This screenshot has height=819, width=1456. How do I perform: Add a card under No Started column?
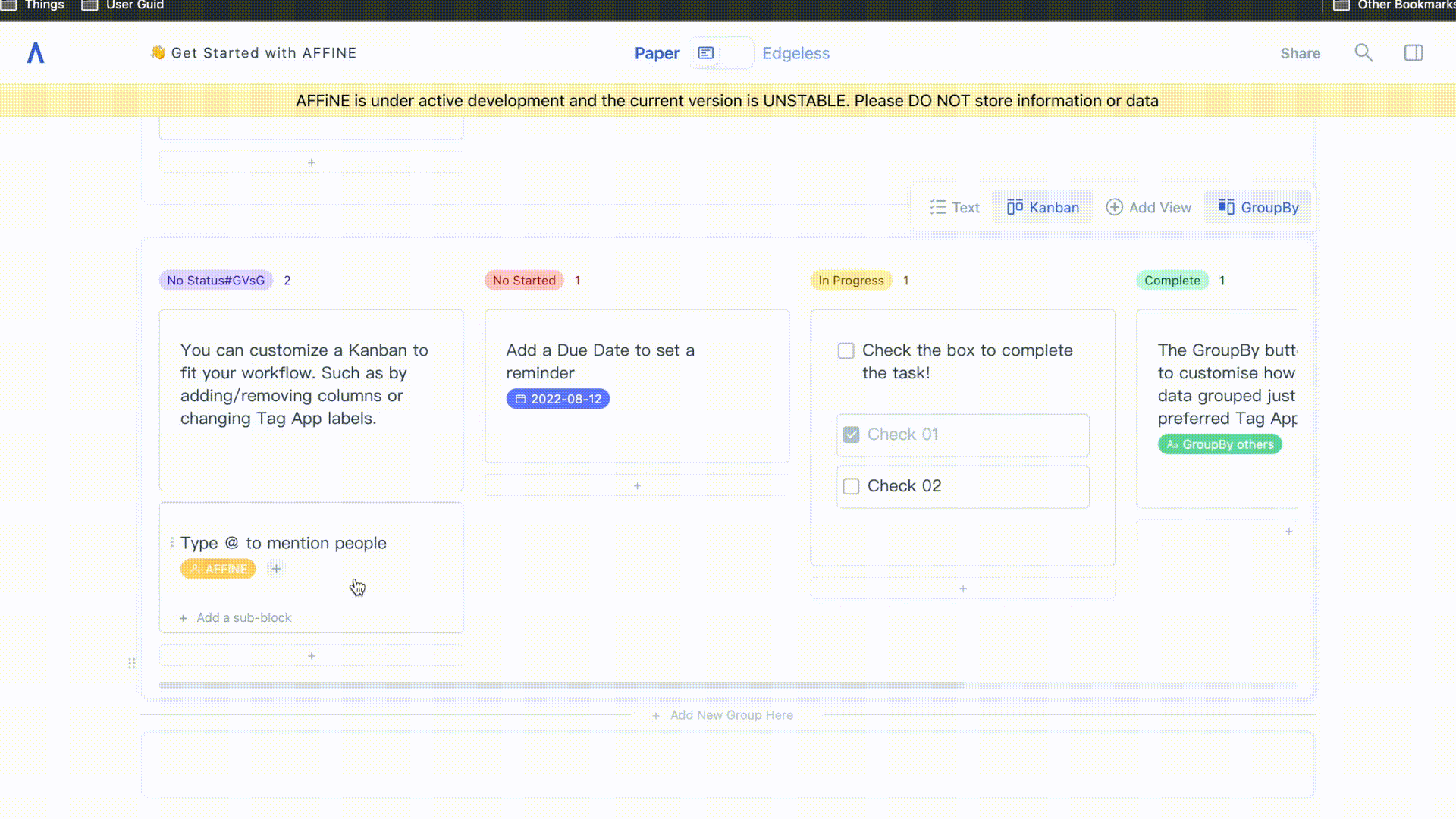coord(637,485)
